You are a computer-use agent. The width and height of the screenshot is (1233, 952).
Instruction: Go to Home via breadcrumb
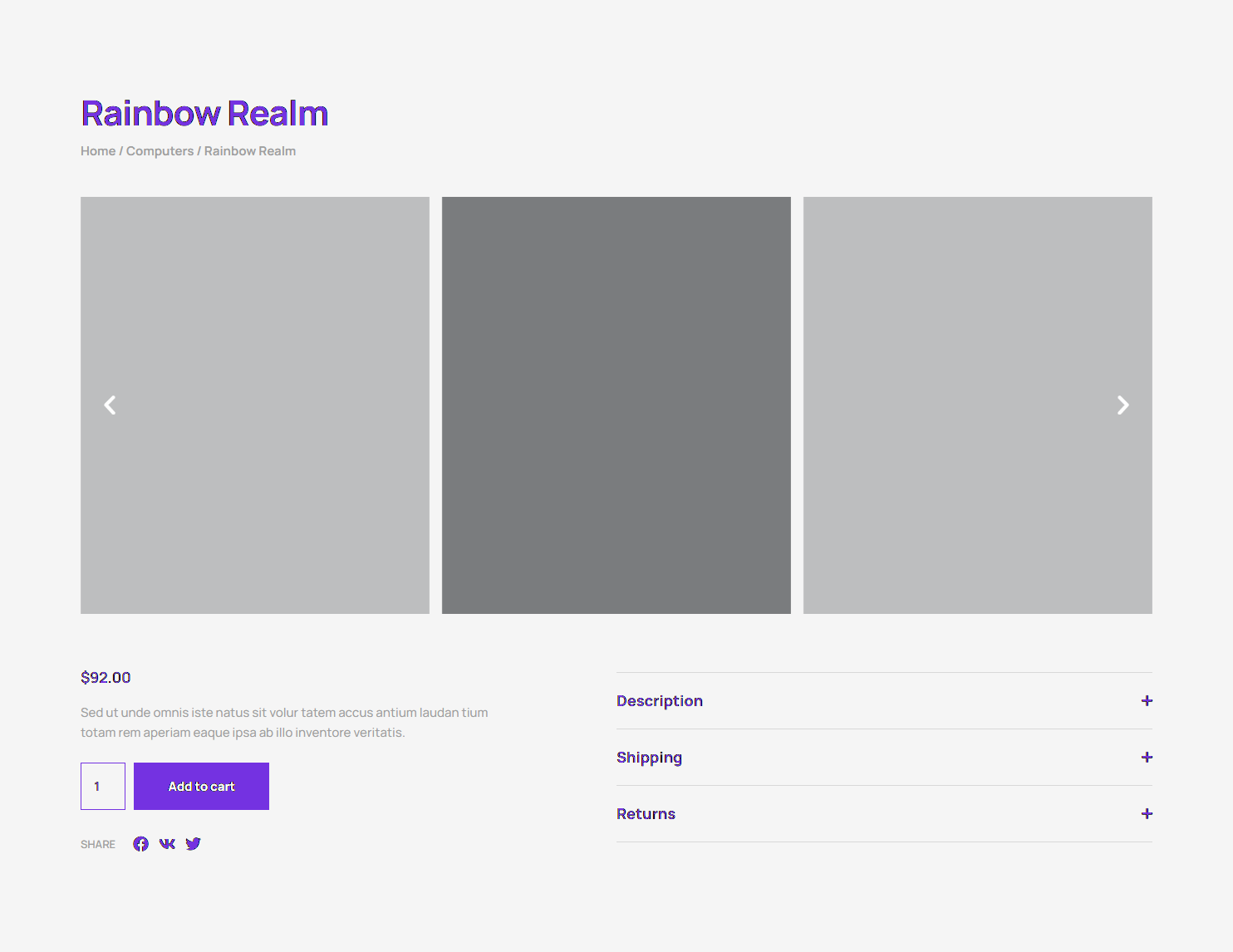tap(98, 151)
